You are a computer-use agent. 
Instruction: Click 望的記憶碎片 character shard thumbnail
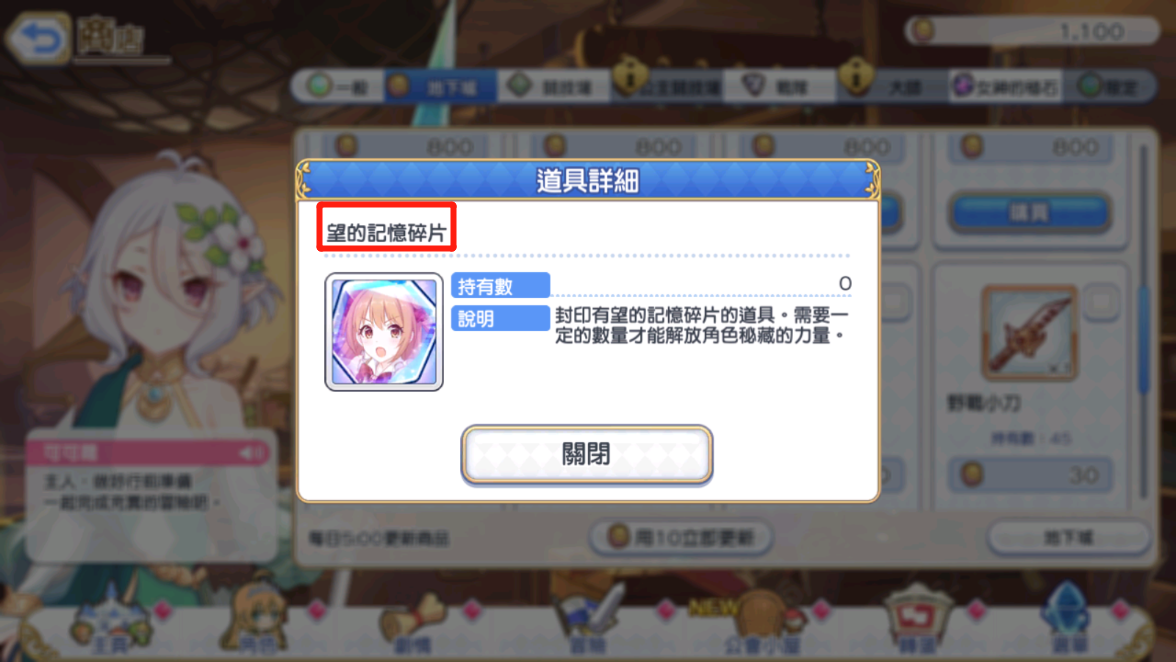pos(384,331)
